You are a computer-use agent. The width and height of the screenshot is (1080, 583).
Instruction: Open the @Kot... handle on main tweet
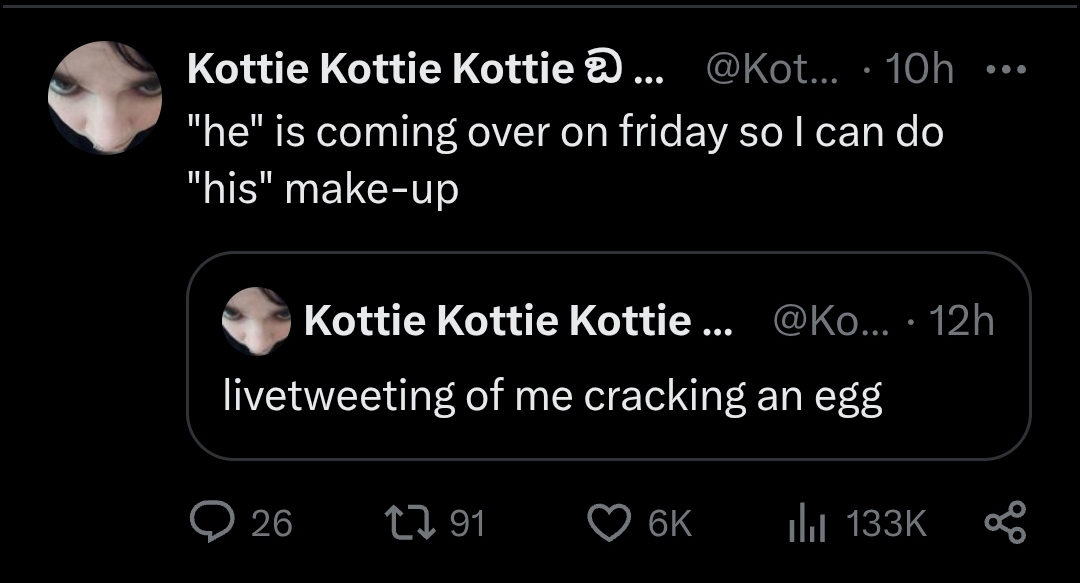point(758,69)
